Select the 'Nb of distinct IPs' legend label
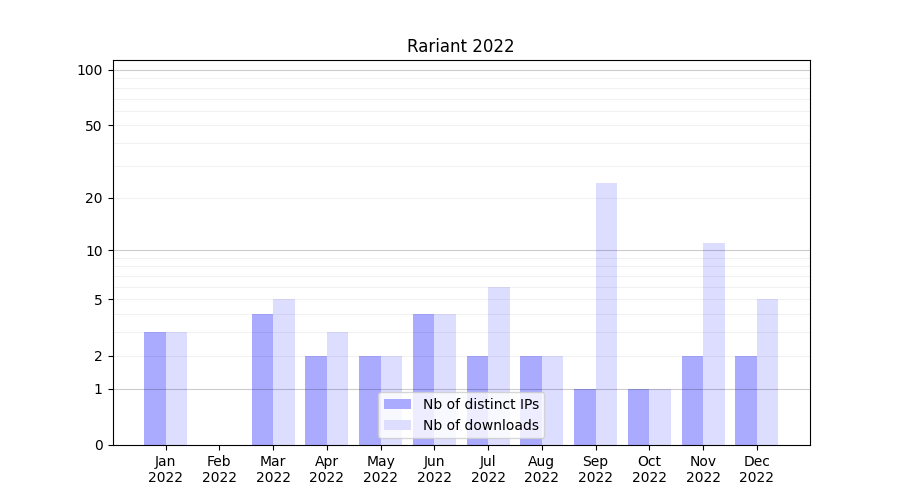Image resolution: width=900 pixels, height=500 pixels. [480, 404]
